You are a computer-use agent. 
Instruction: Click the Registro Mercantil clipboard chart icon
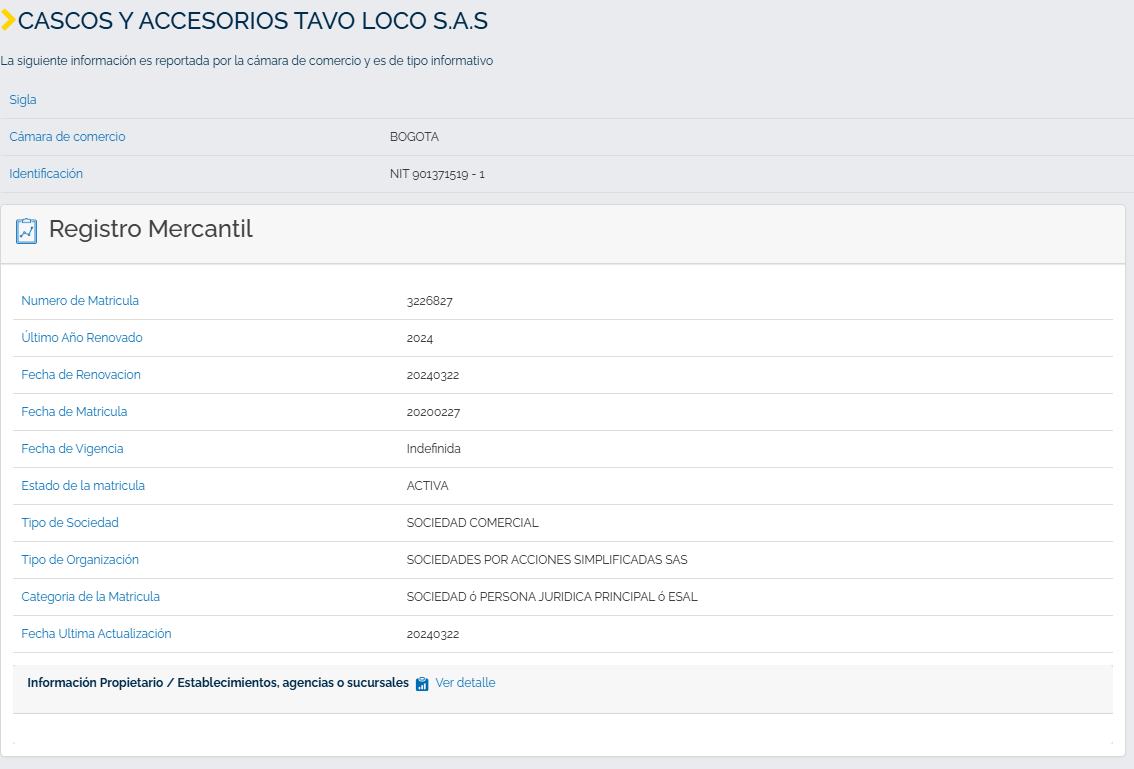27,231
